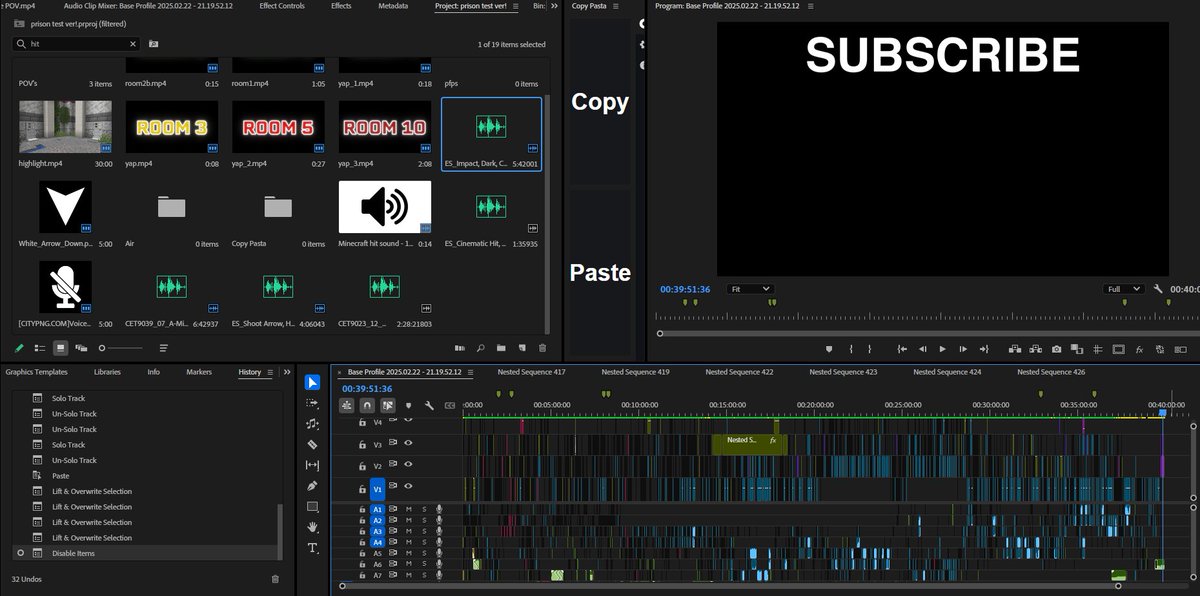Image resolution: width=1200 pixels, height=596 pixels.
Task: Switch to Effect Controls tab
Action: (x=282, y=6)
